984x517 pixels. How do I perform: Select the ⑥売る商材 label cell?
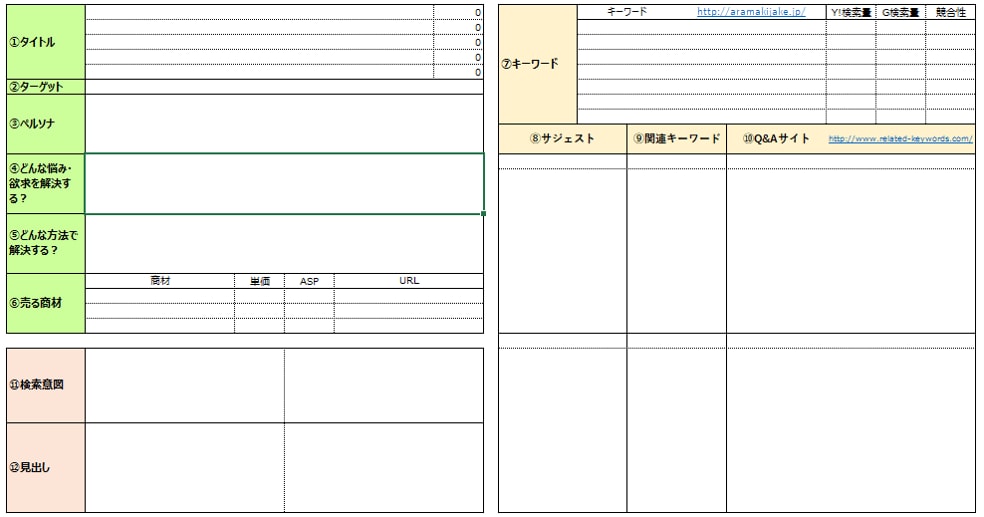pyautogui.click(x=46, y=303)
